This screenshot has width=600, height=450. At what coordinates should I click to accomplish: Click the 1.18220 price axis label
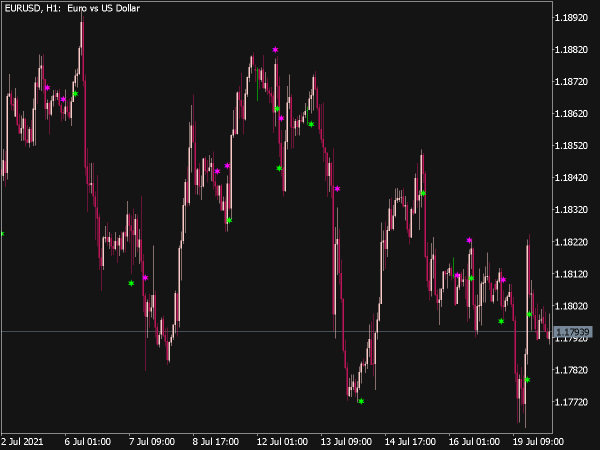coord(571,242)
